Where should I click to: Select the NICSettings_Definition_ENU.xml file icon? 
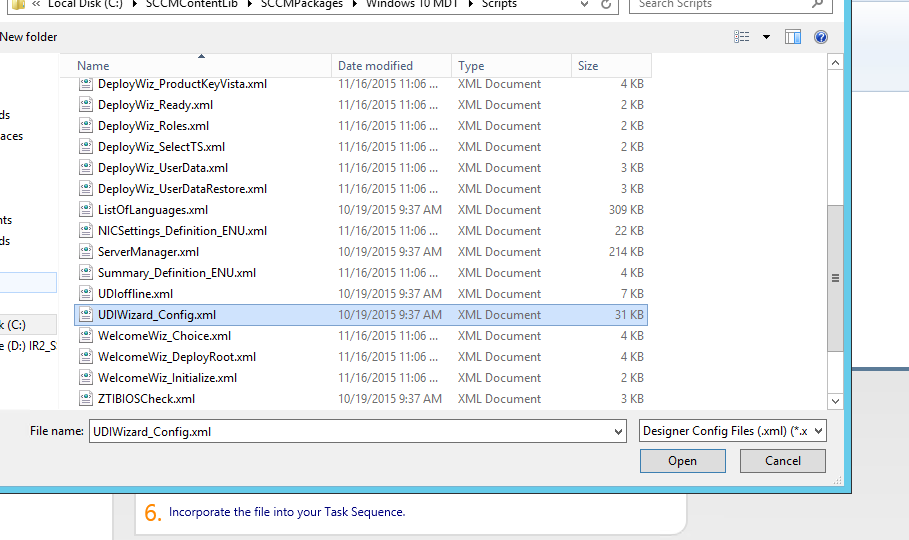pos(86,231)
